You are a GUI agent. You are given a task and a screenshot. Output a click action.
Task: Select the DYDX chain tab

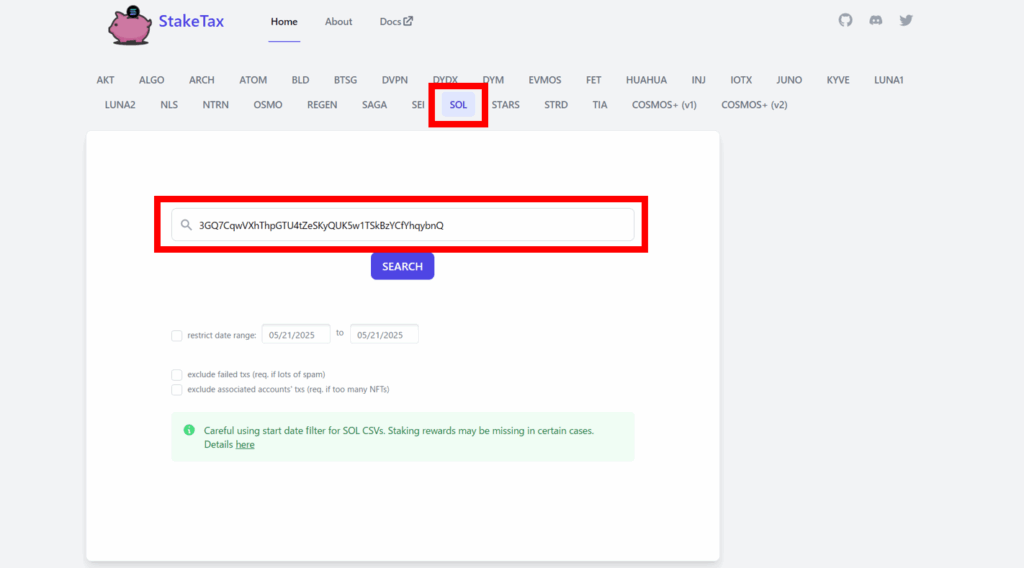tap(445, 80)
